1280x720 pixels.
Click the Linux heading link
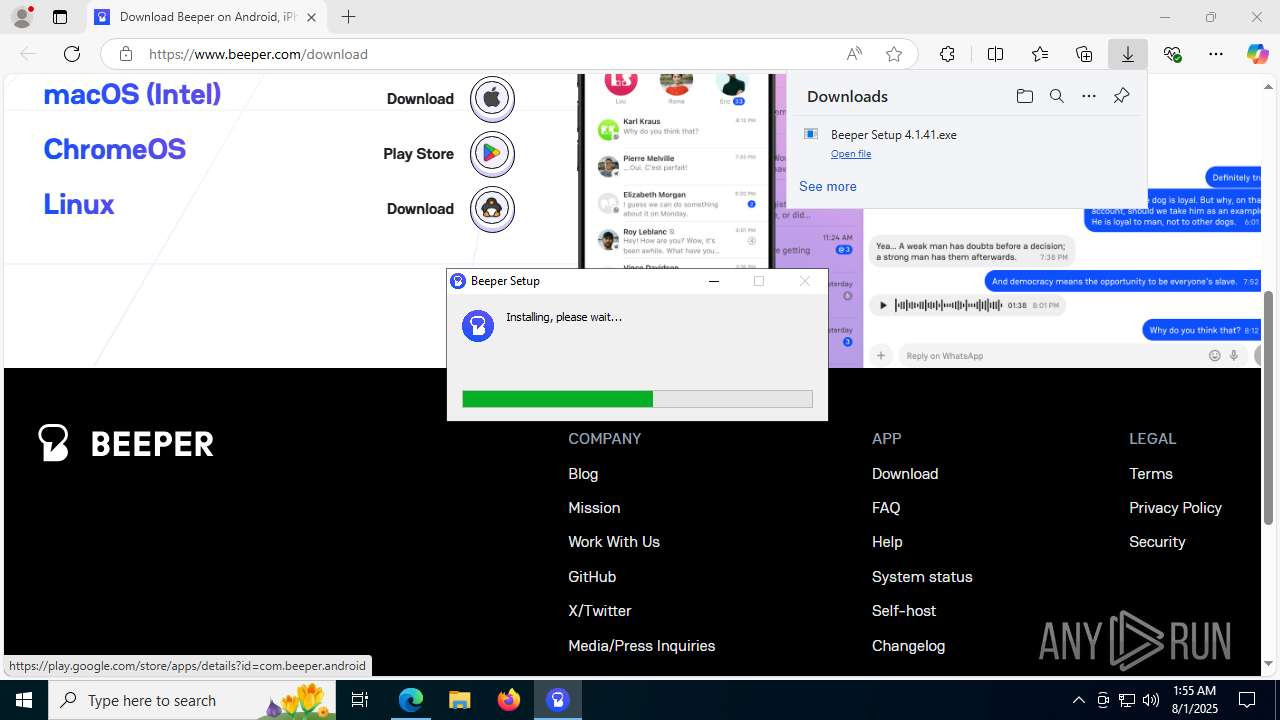coord(79,204)
